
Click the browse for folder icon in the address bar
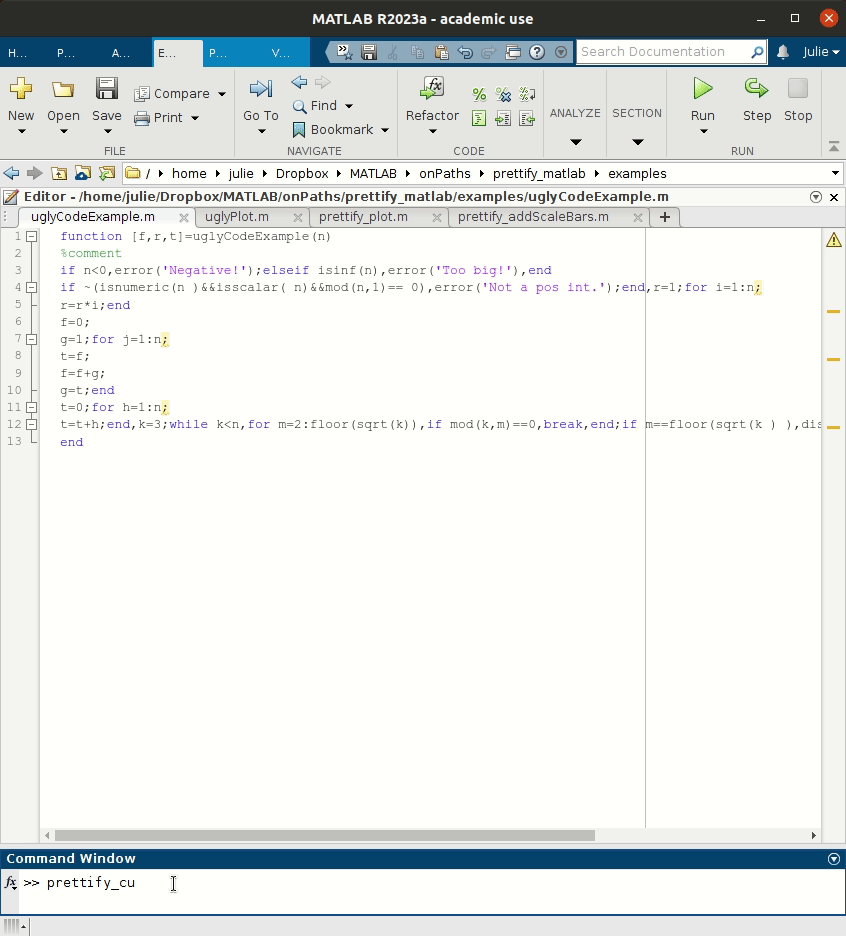82,174
